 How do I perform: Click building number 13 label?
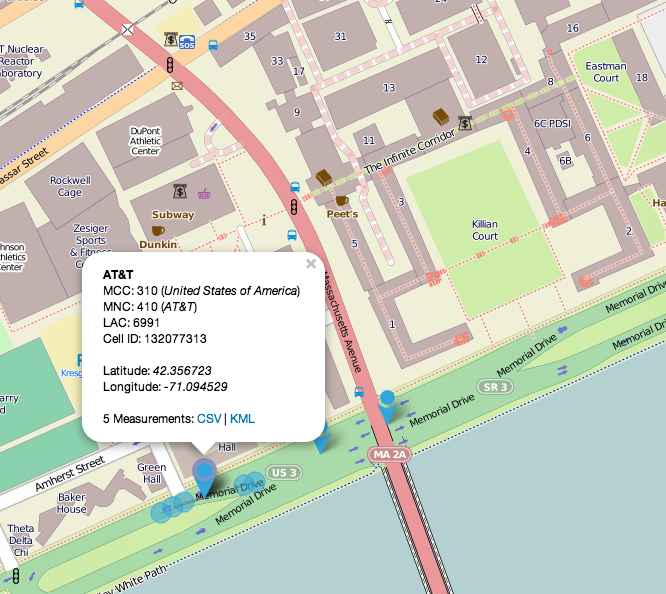tap(389, 88)
